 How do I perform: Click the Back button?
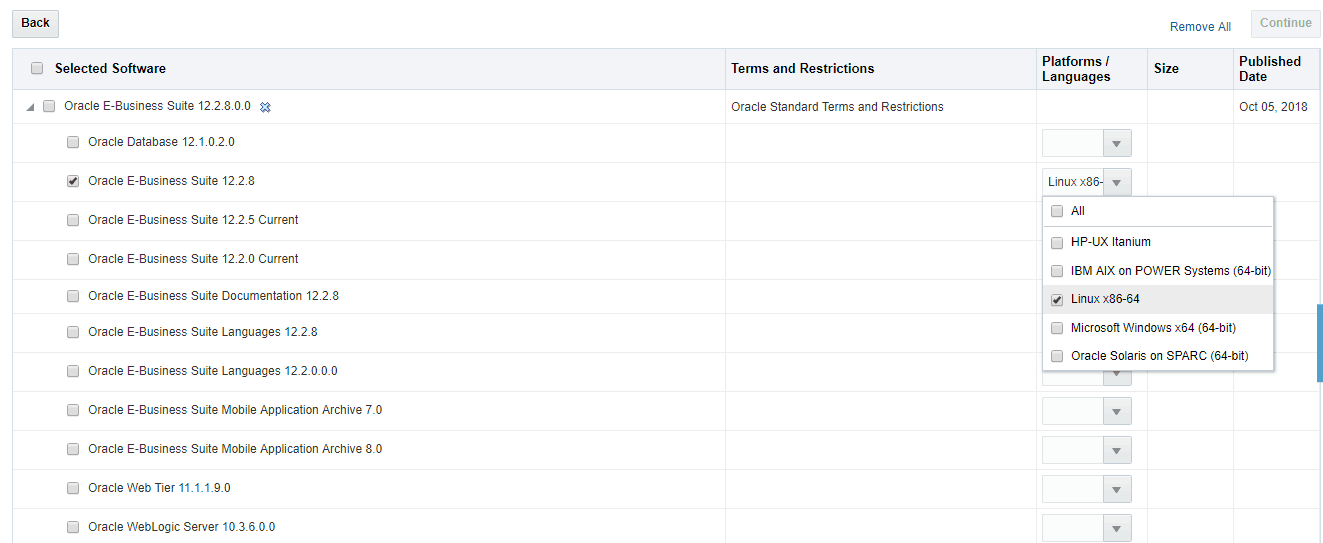pos(35,23)
